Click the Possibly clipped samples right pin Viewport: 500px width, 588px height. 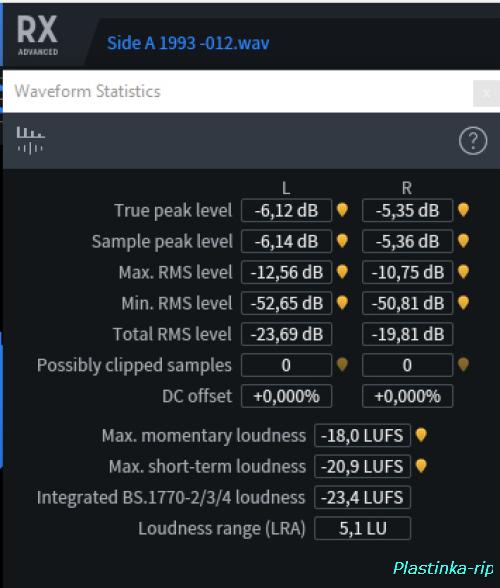pos(463,364)
